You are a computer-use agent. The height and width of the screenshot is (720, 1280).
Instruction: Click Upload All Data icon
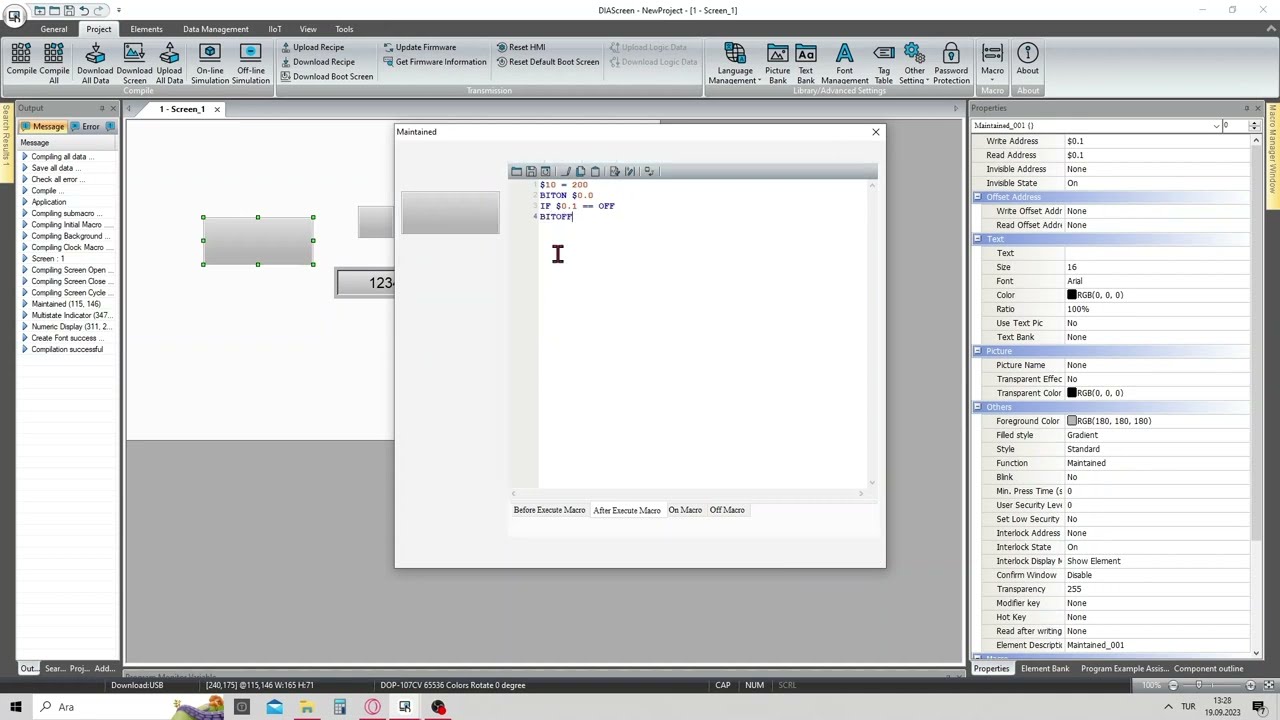(169, 63)
